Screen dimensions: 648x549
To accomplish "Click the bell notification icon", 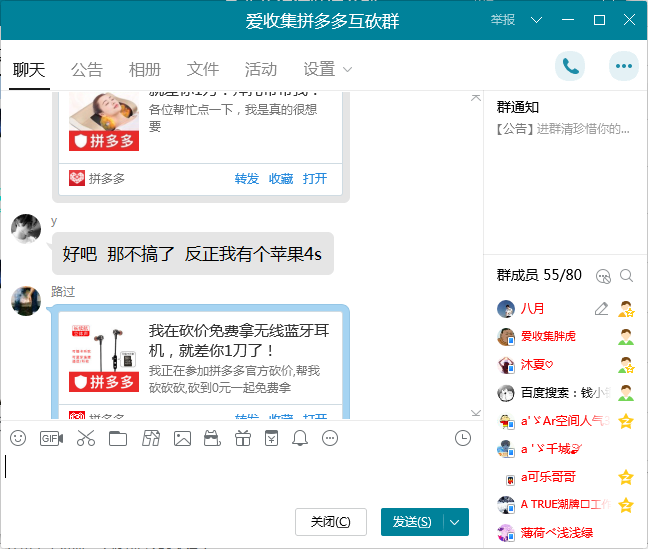I will coord(300,438).
